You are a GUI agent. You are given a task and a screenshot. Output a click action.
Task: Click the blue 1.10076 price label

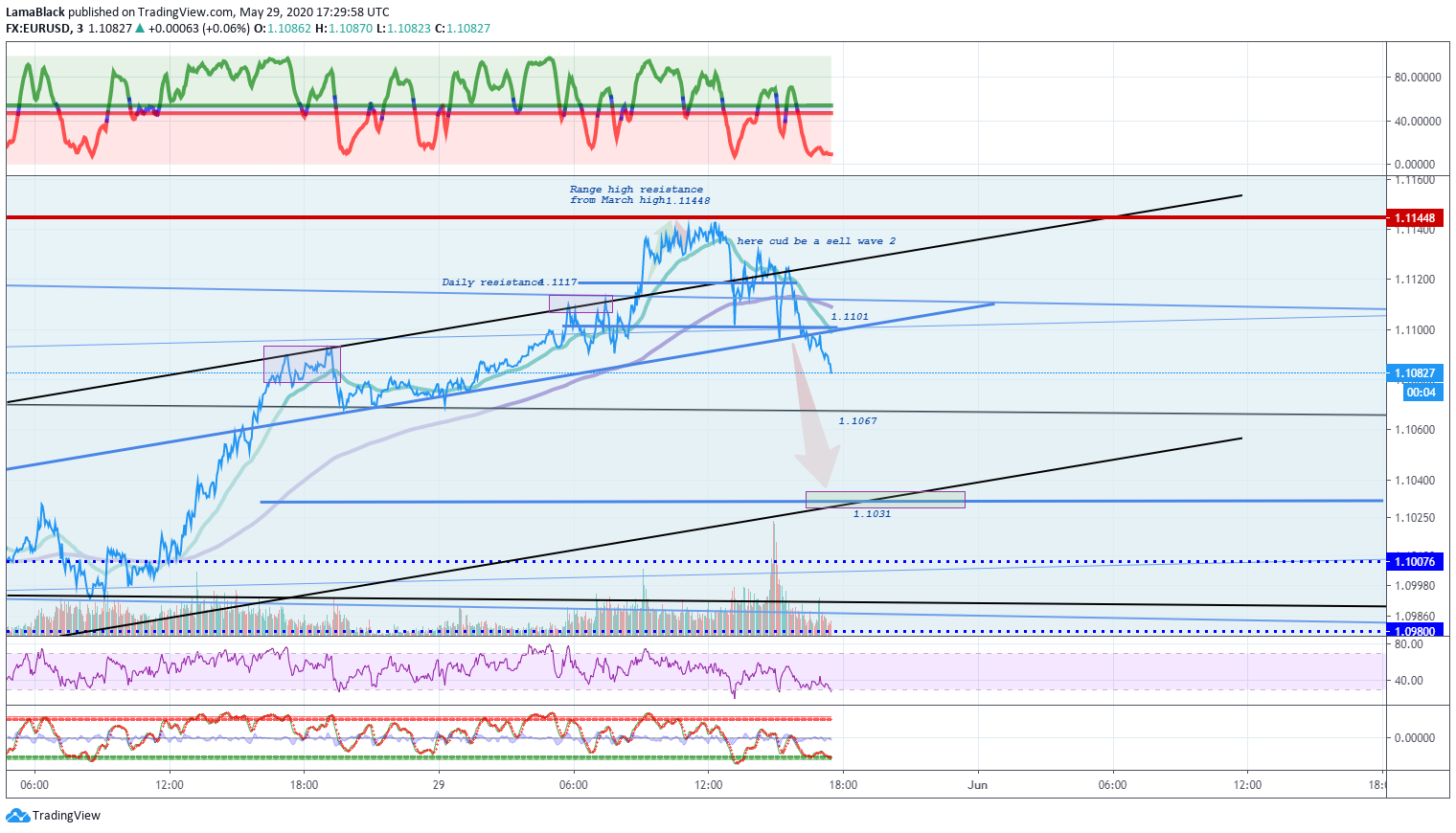(1415, 562)
